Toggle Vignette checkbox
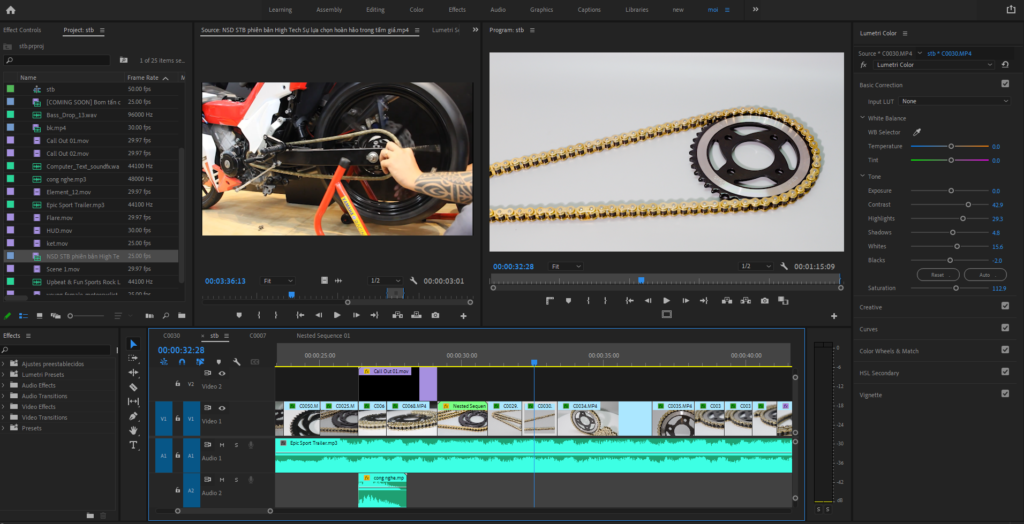Image resolution: width=1024 pixels, height=524 pixels. click(1005, 394)
